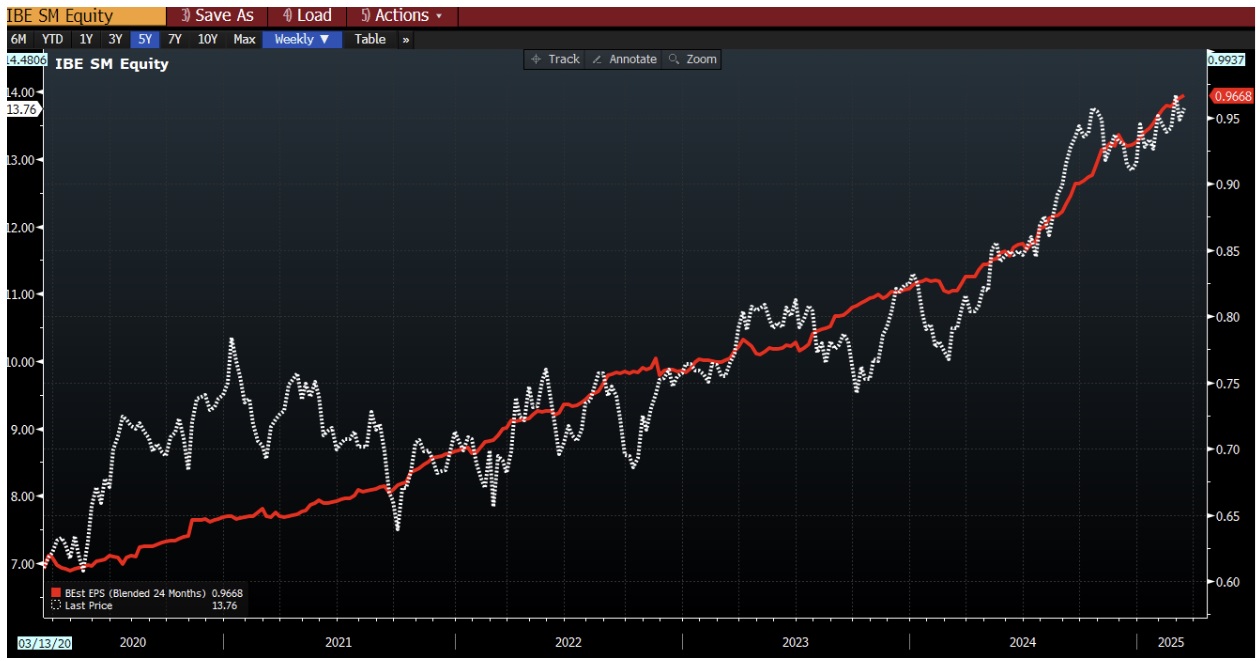Select the 10Y range tab

[208, 39]
